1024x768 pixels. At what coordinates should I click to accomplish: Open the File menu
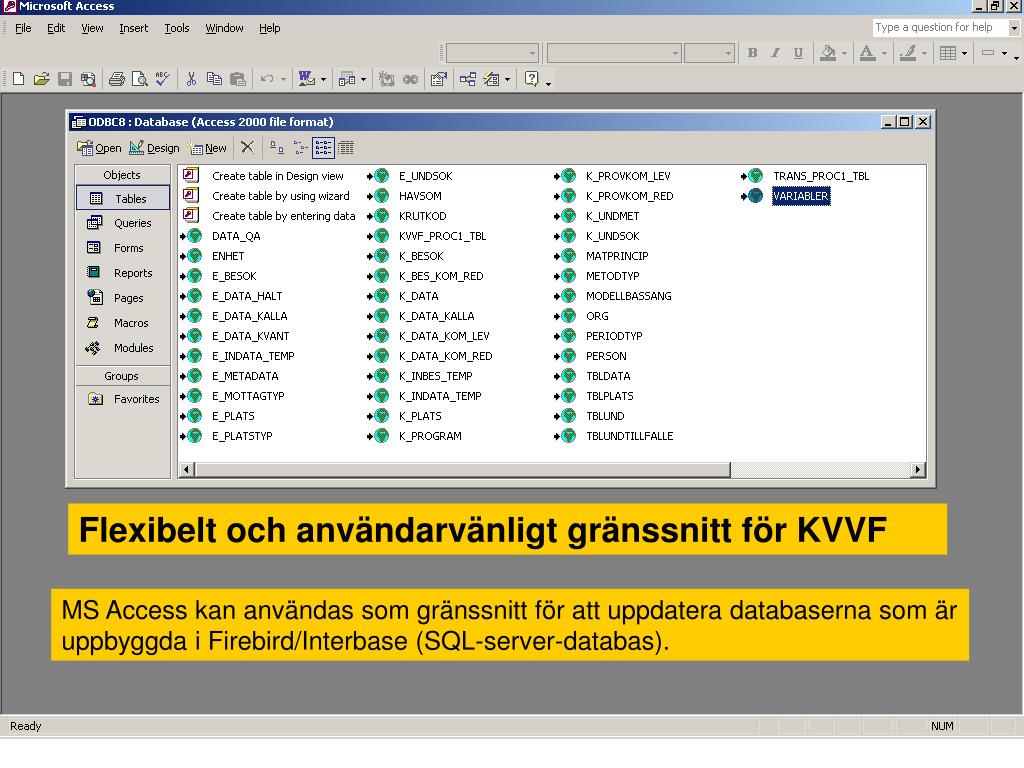click(x=23, y=28)
